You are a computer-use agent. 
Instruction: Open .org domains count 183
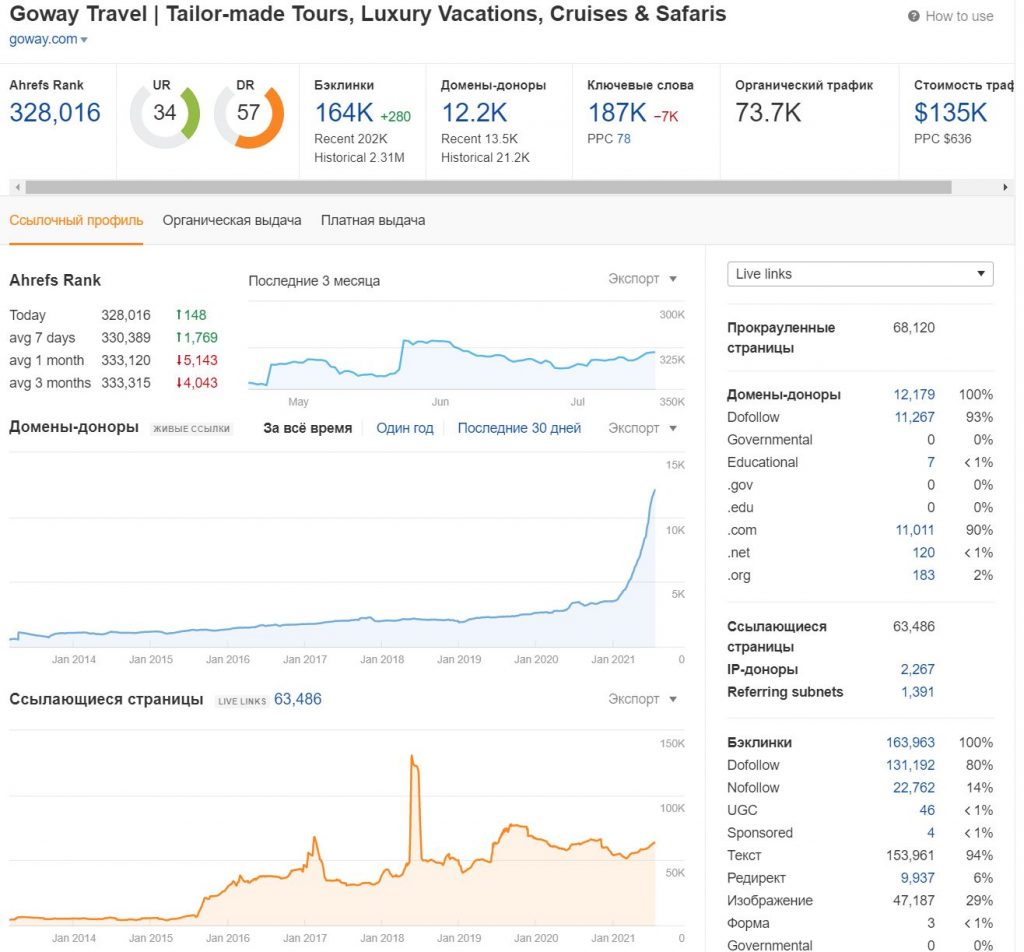[x=923, y=575]
